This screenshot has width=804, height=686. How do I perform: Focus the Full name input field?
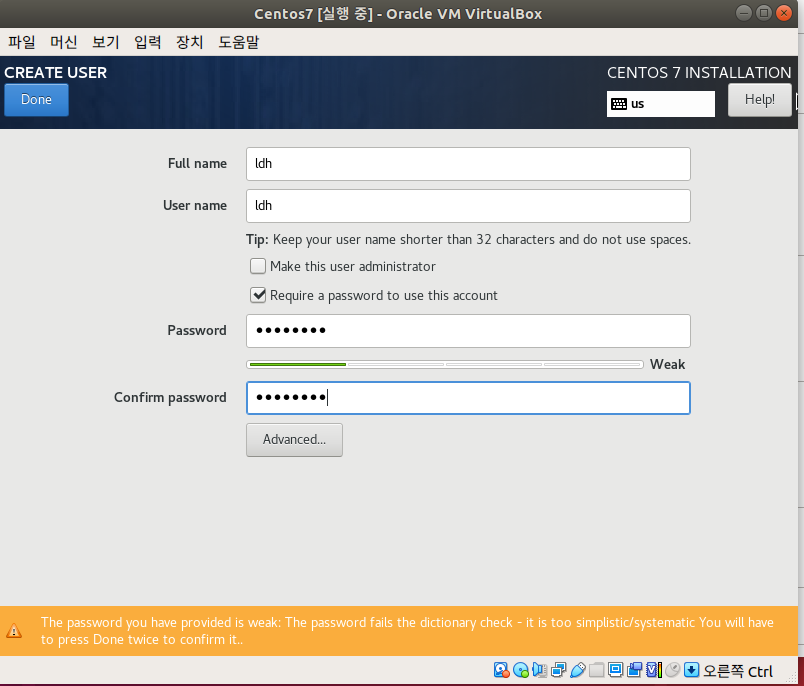pos(468,164)
